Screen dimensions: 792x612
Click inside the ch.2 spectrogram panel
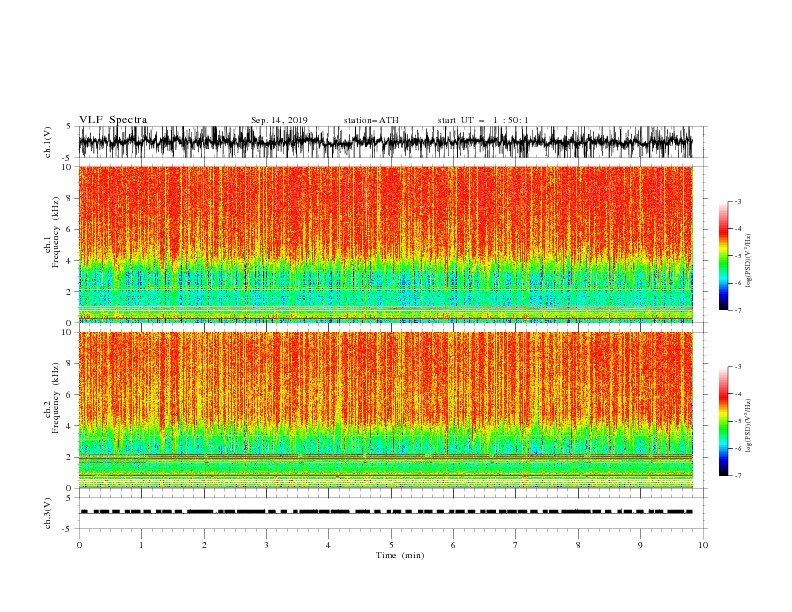385,410
